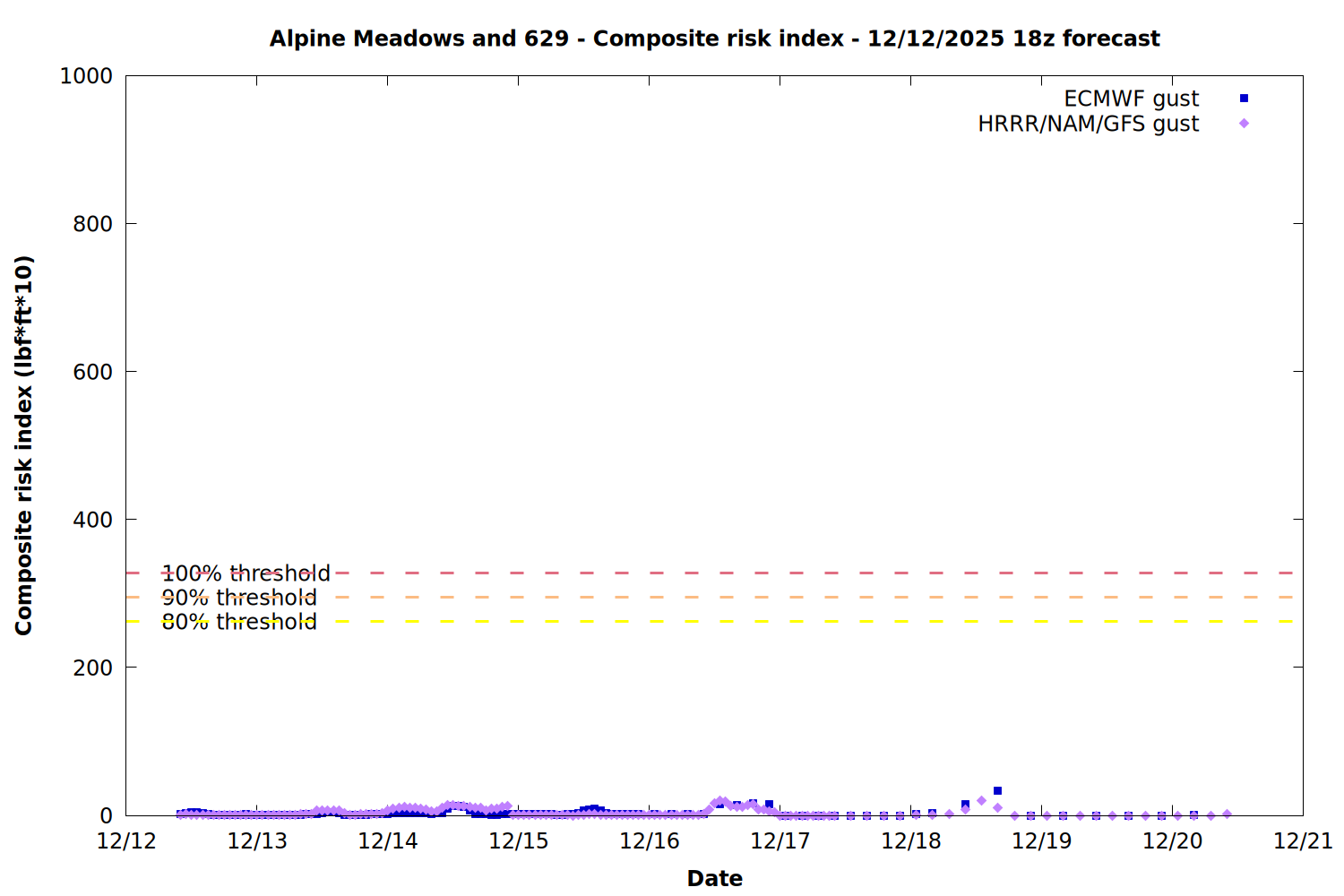Select the 12/12 date tick label
Viewport: 1344px width, 896px height.
(x=126, y=841)
